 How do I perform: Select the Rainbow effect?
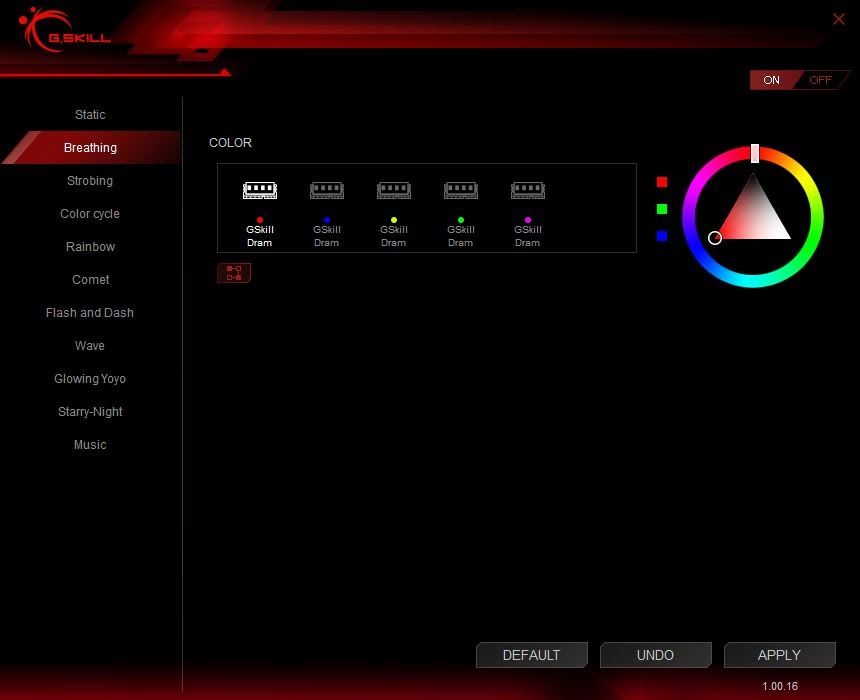coord(90,246)
